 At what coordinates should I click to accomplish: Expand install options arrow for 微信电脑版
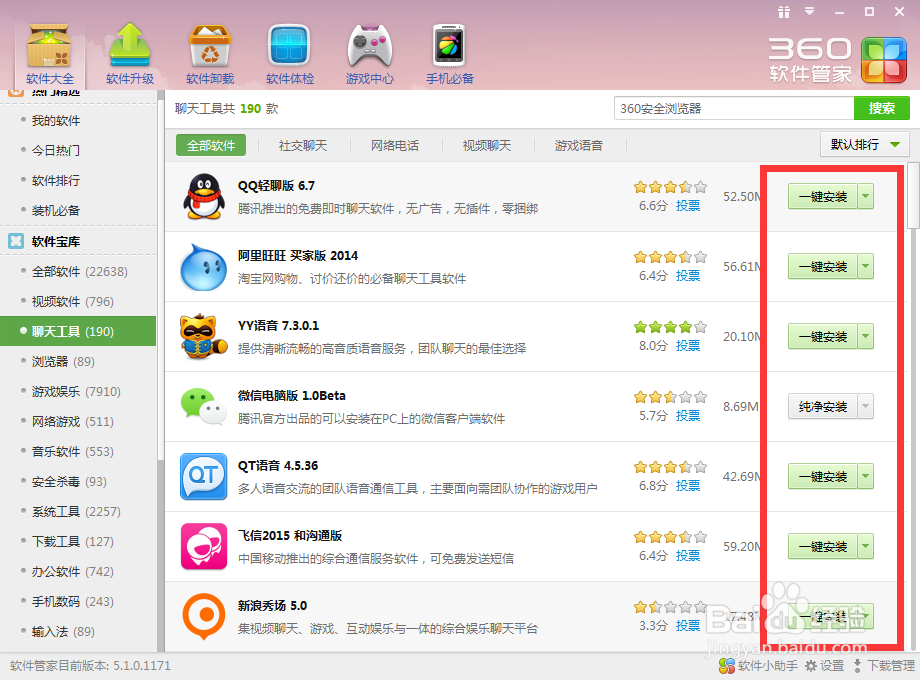tap(865, 406)
